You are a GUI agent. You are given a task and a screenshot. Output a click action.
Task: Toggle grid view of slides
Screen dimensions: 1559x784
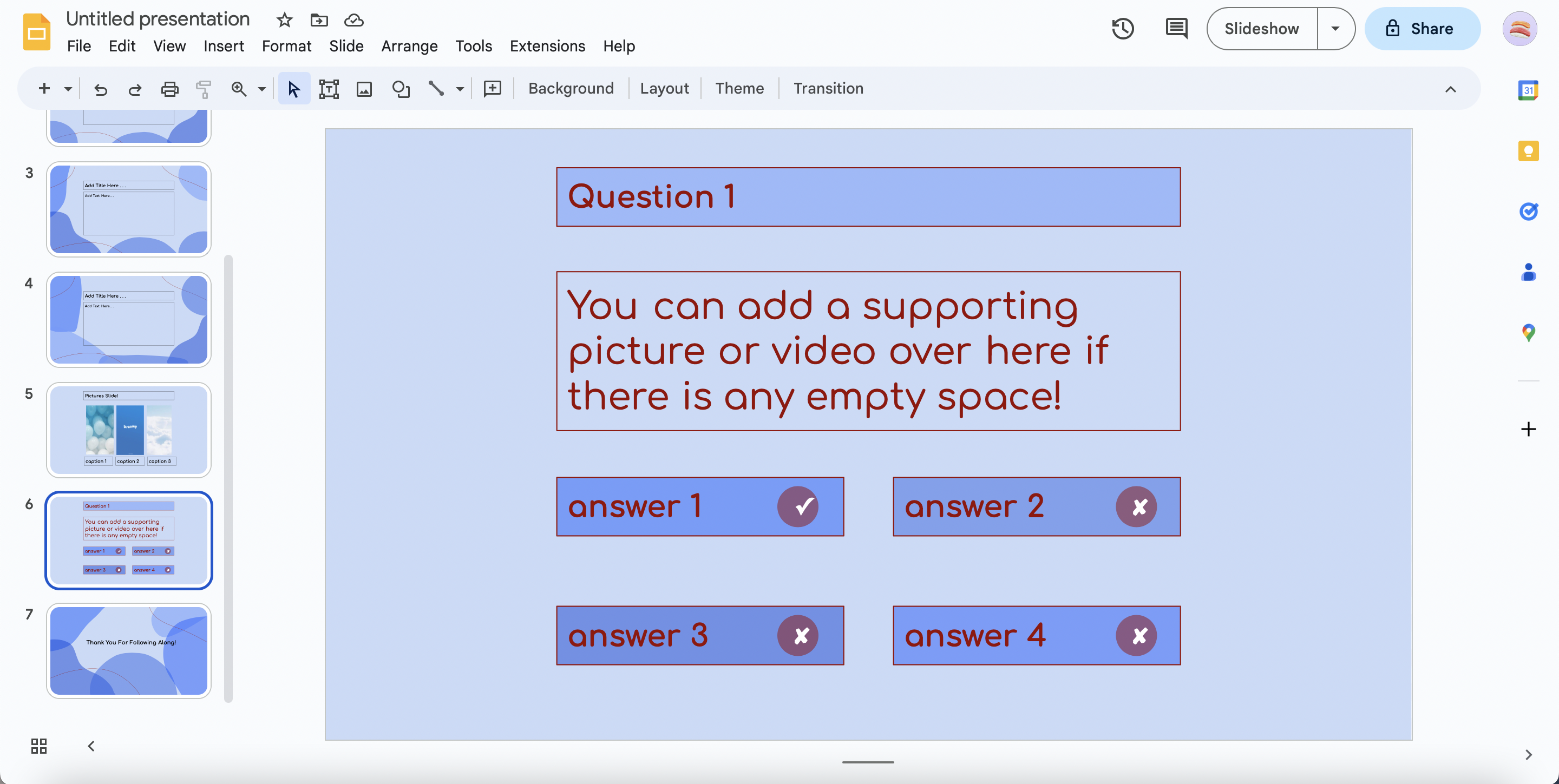(39, 746)
